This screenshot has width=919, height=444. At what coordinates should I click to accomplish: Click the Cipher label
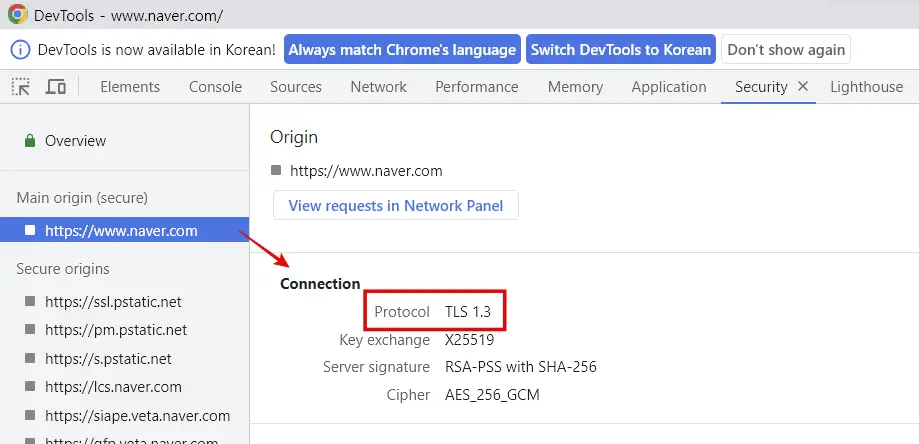click(409, 395)
